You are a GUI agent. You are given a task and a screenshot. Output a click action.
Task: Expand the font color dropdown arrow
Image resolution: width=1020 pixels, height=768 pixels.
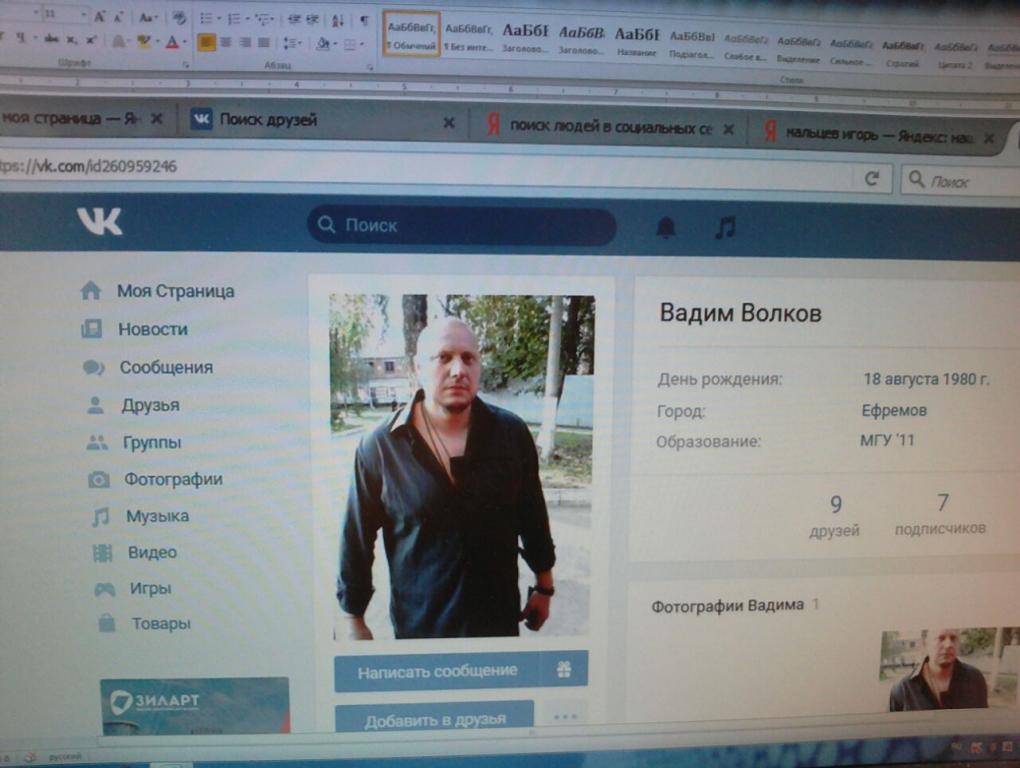pyautogui.click(x=185, y=42)
